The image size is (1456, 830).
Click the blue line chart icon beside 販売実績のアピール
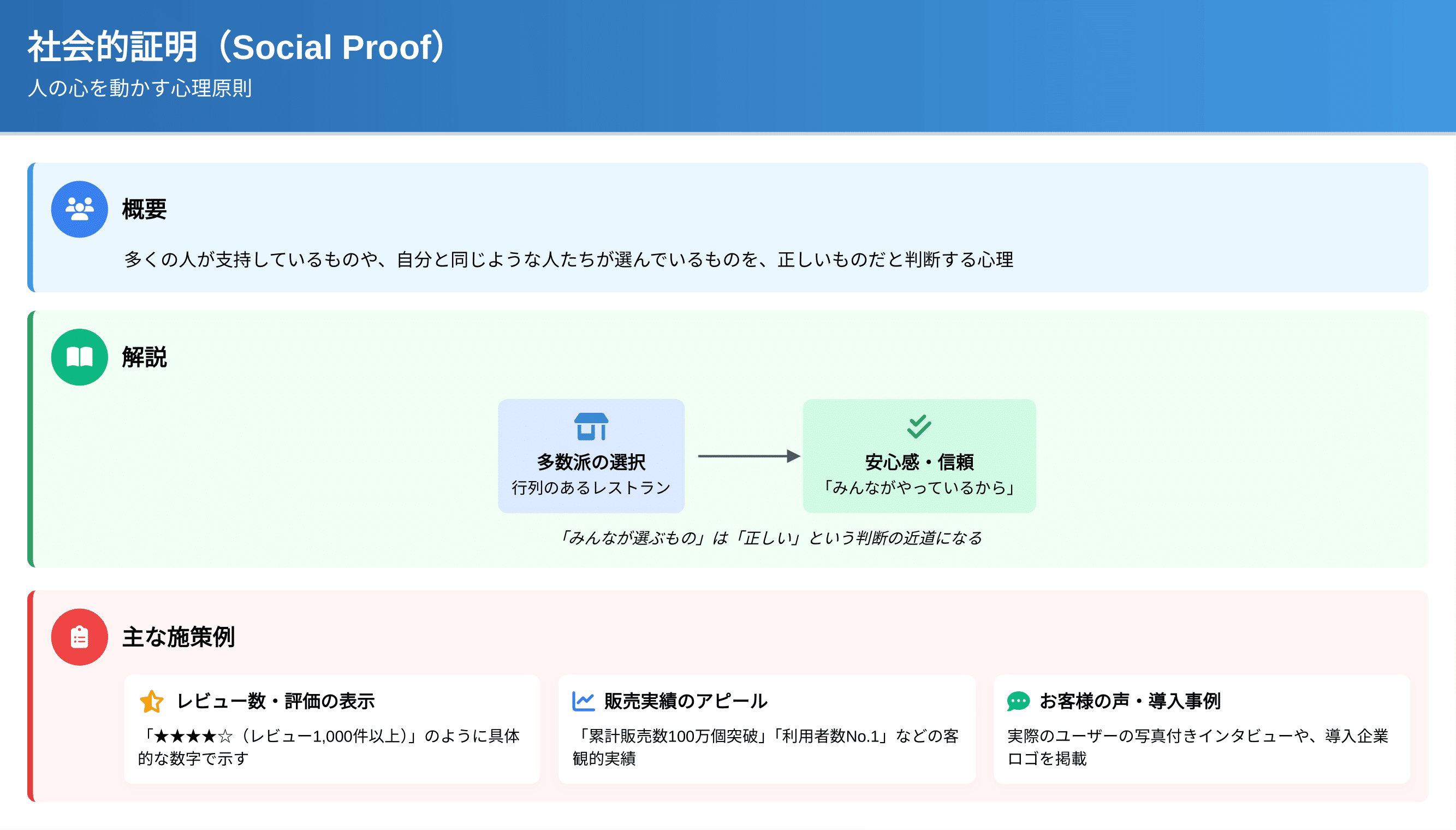tap(584, 701)
